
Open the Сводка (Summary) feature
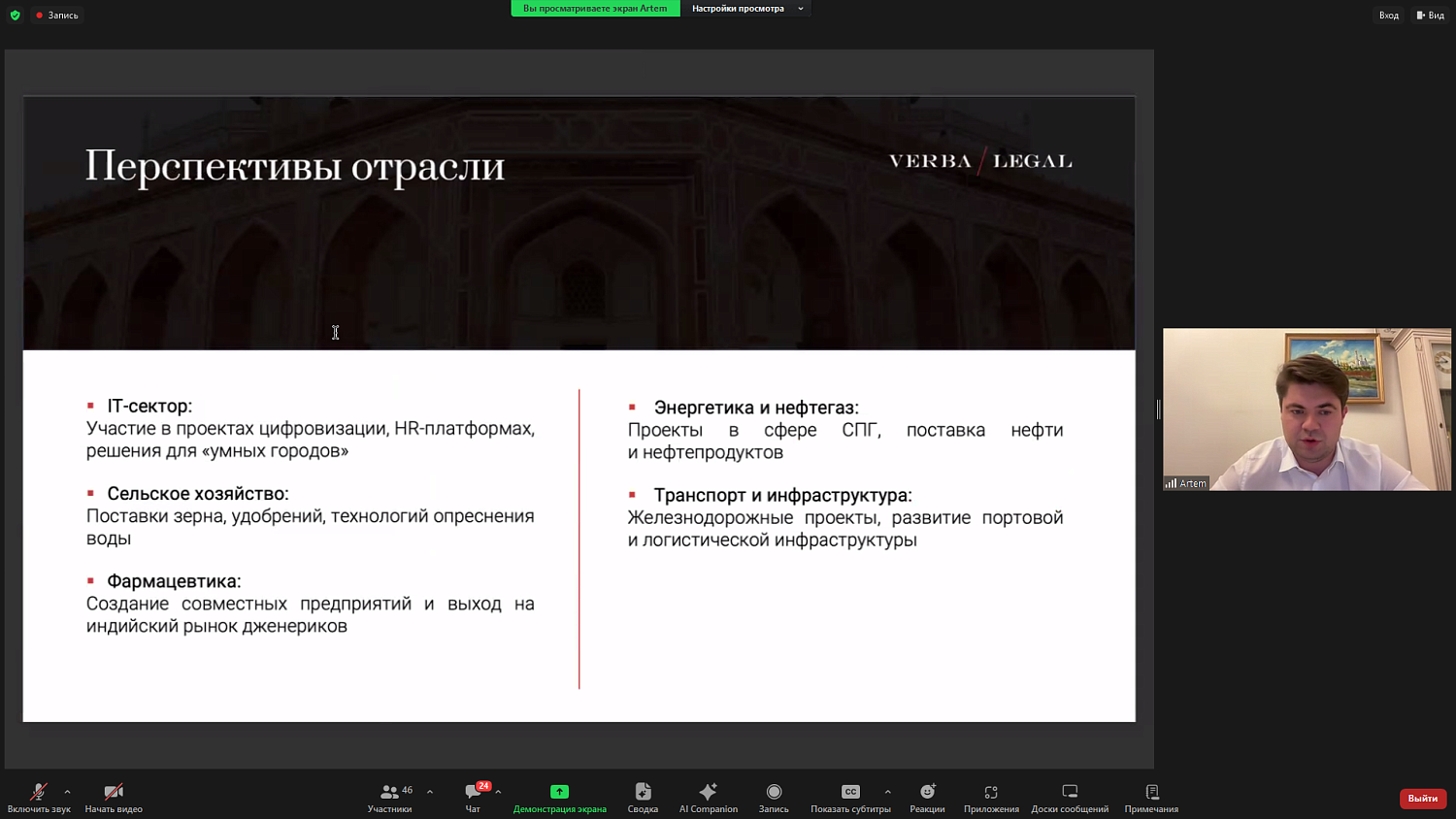click(x=642, y=796)
